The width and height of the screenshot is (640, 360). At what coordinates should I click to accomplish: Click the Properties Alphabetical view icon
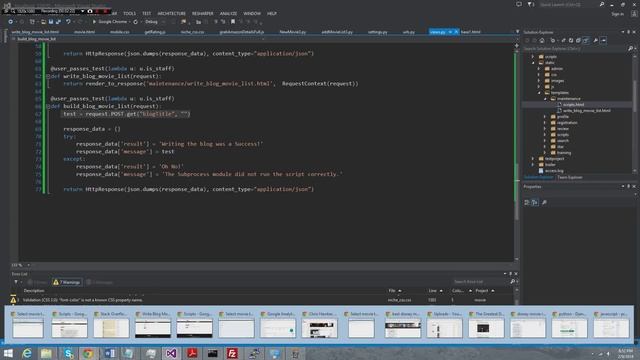[535, 202]
